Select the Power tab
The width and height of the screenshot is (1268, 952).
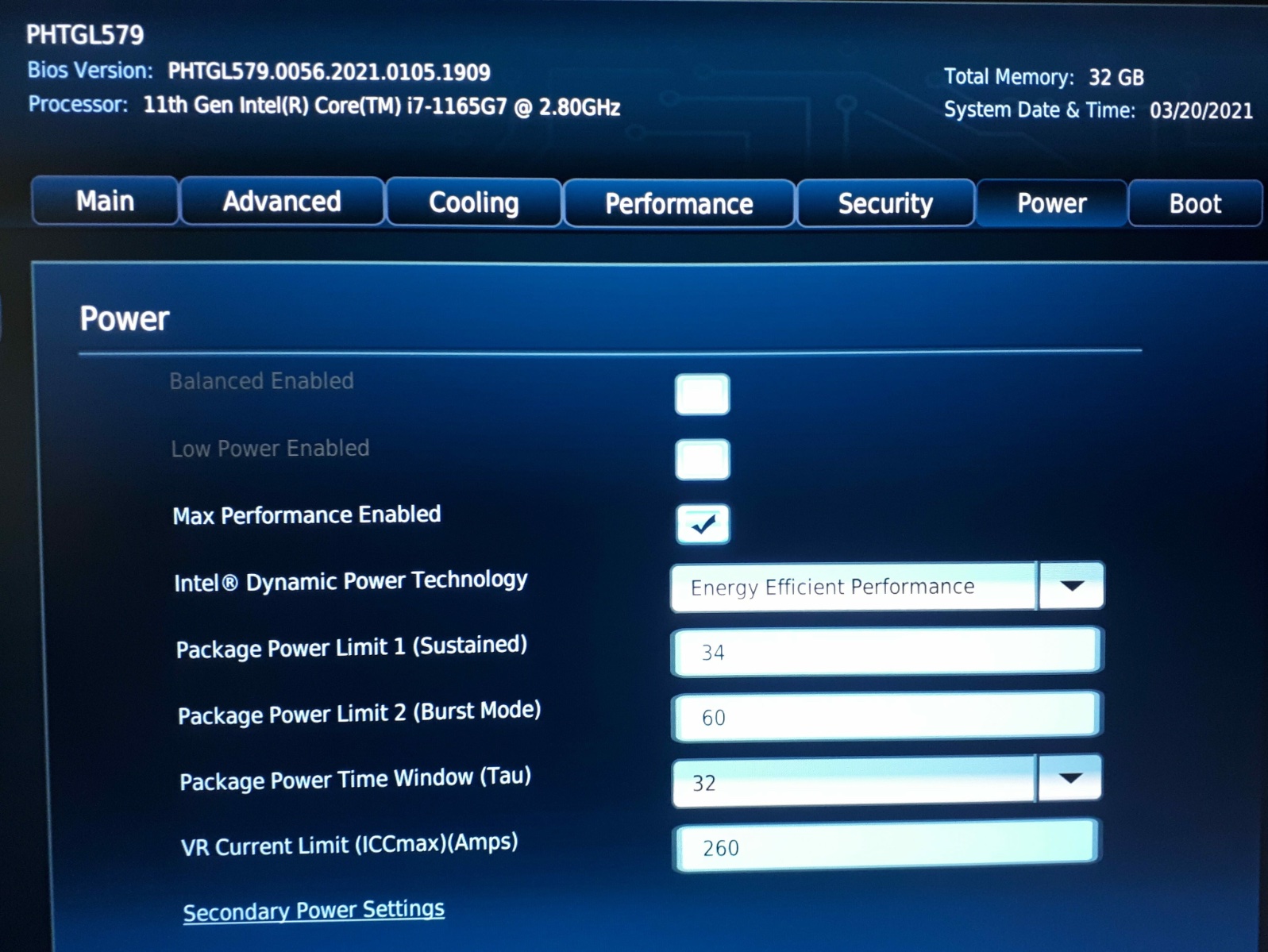point(1052,204)
